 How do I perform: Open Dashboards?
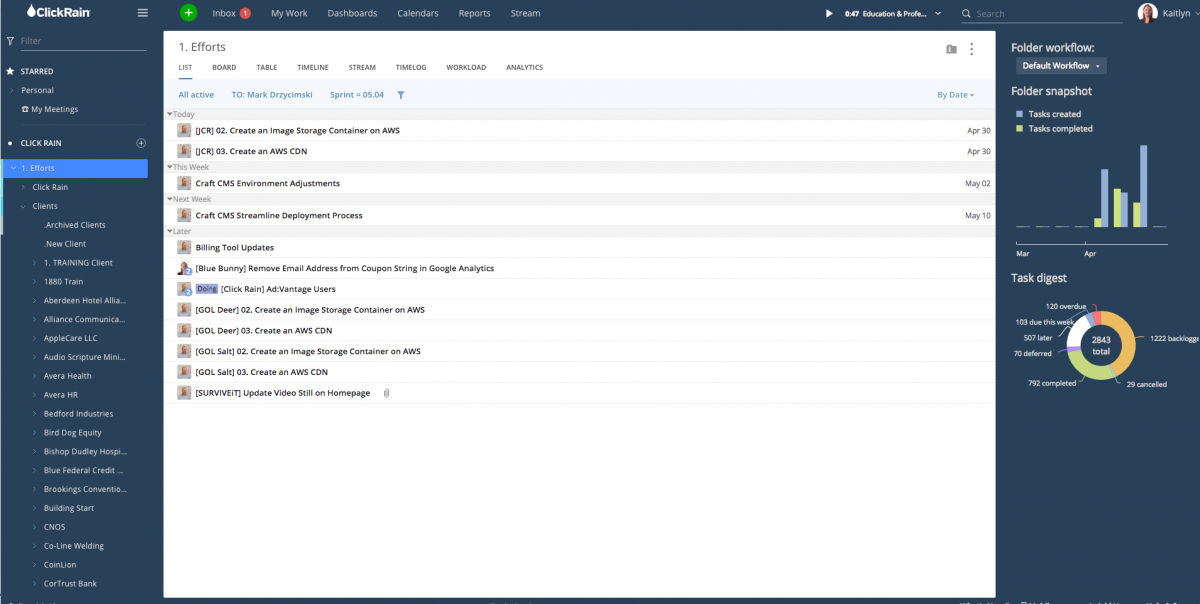[x=352, y=14]
